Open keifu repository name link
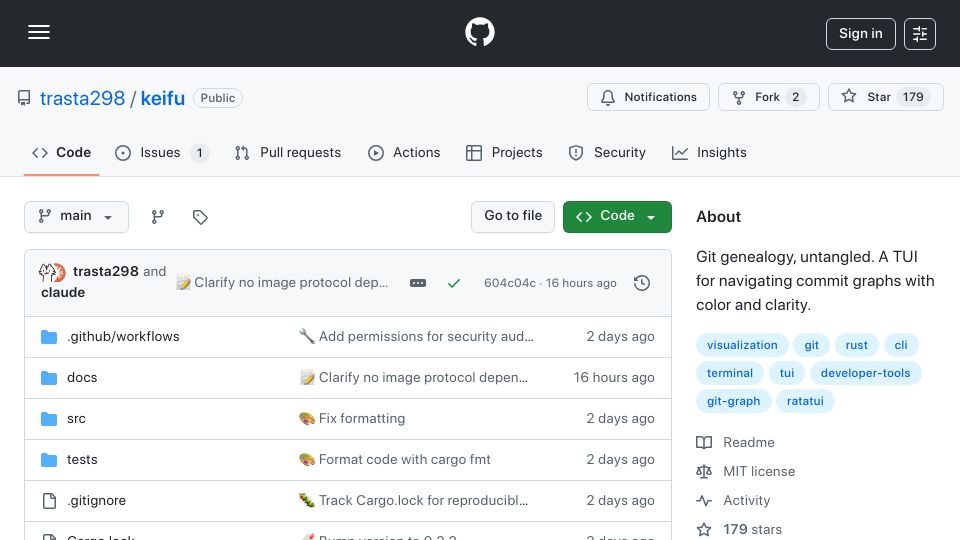 click(x=163, y=98)
